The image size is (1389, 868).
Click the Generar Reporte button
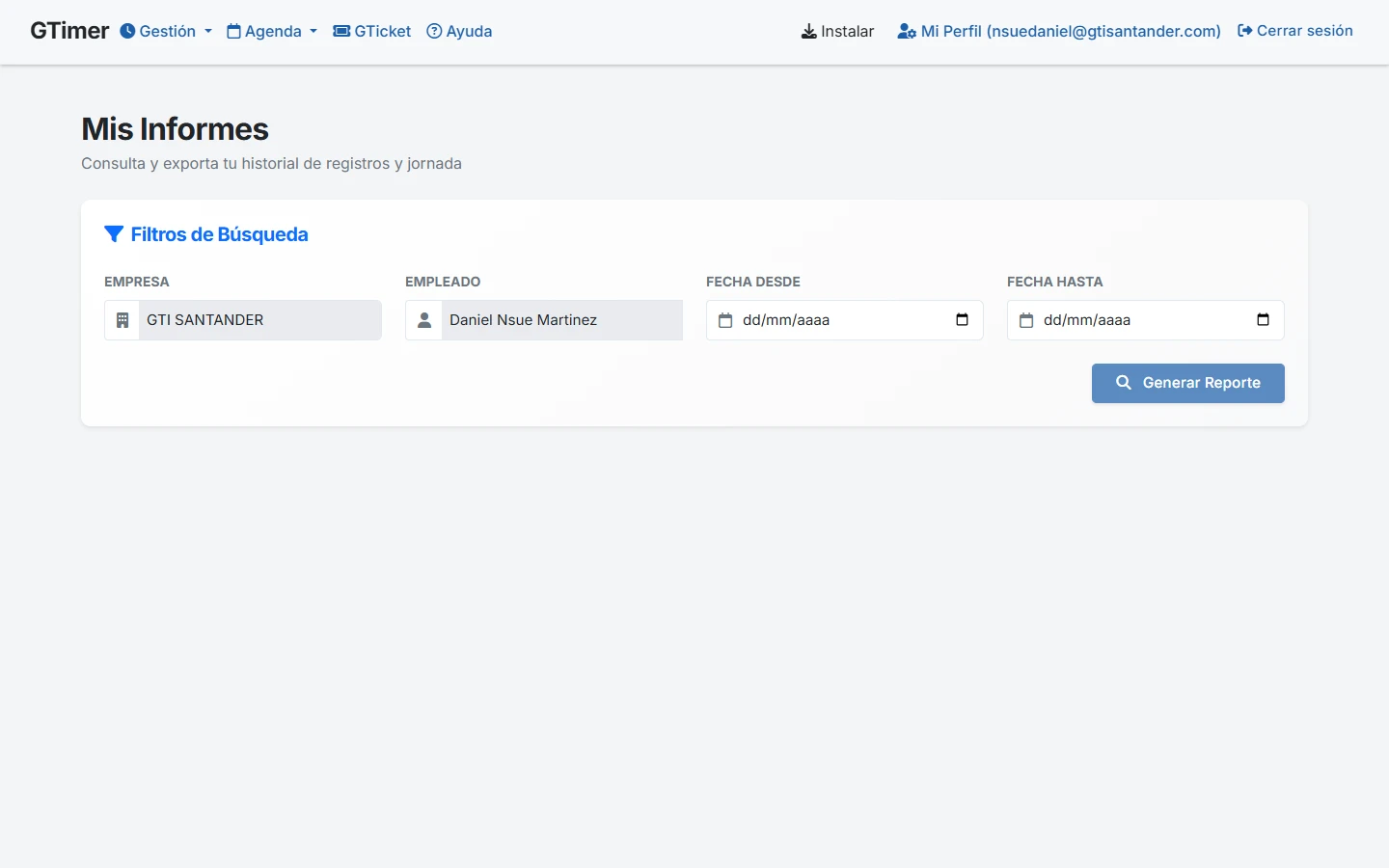coord(1188,383)
